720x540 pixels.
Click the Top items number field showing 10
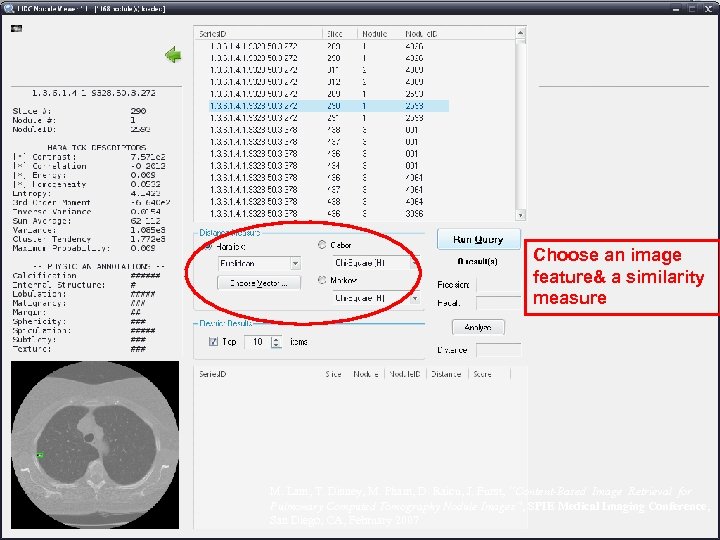pyautogui.click(x=258, y=342)
